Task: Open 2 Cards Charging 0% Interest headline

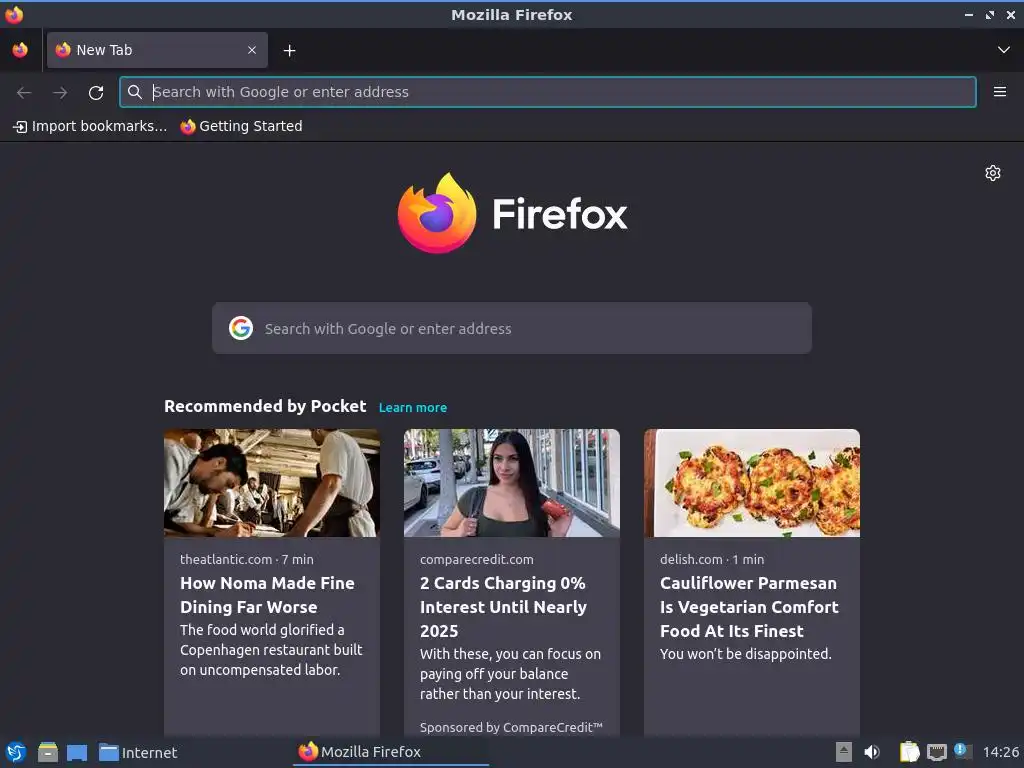Action: pyautogui.click(x=504, y=607)
